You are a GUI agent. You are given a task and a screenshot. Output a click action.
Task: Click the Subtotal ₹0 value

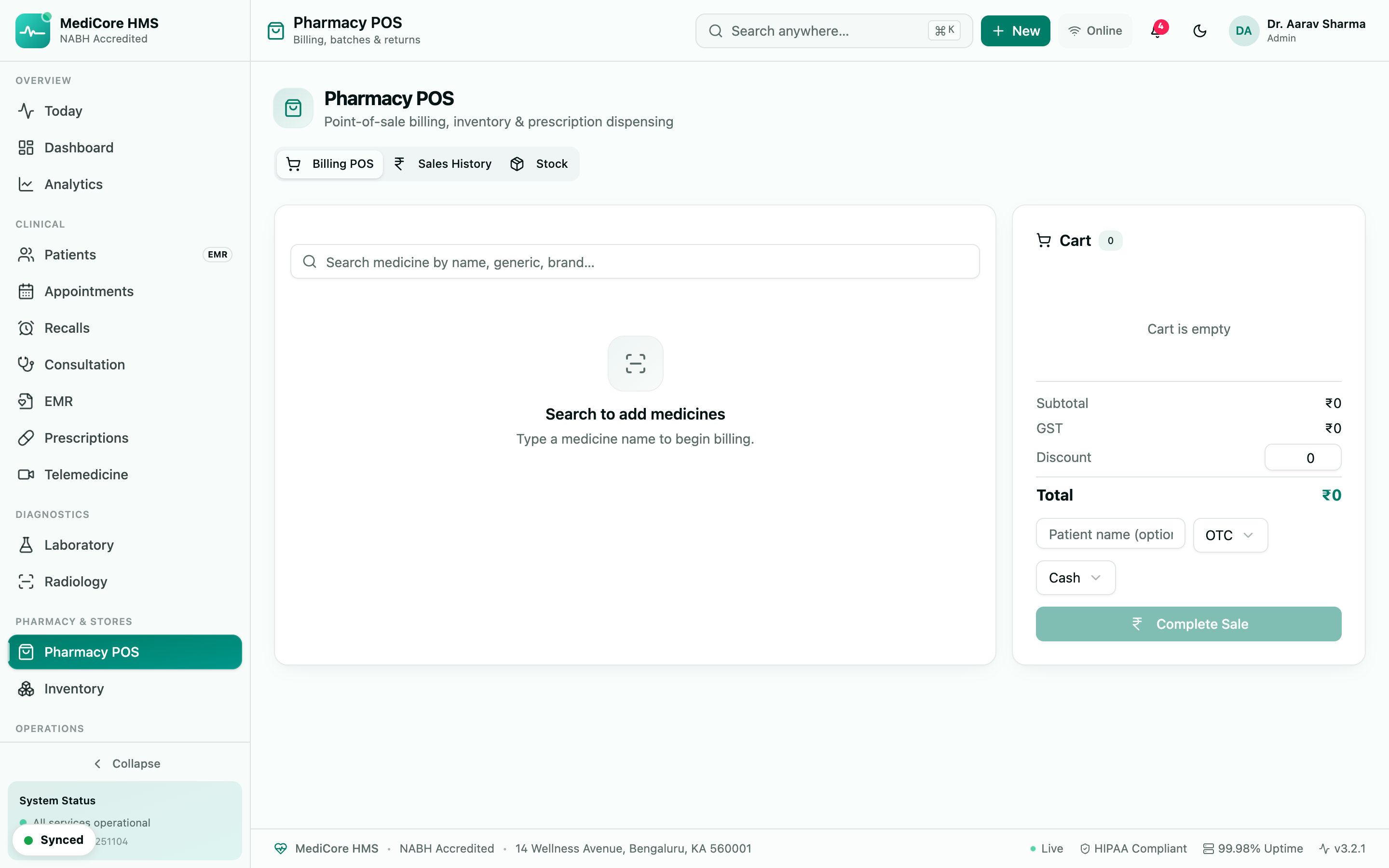1333,403
